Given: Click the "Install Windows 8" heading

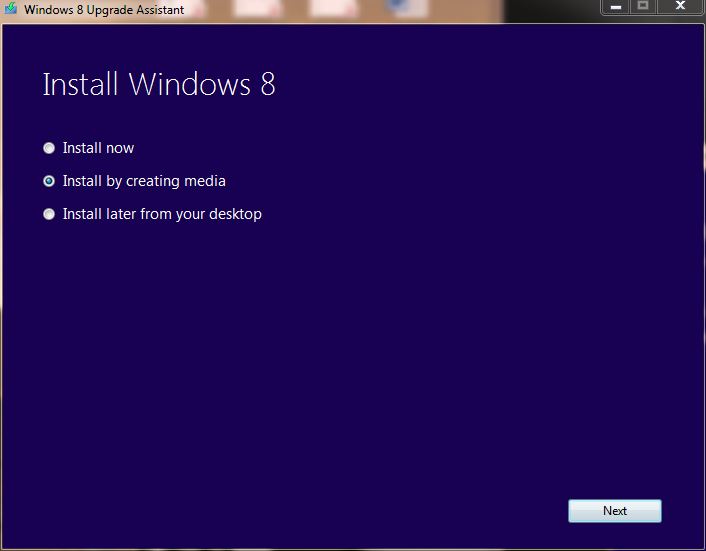Looking at the screenshot, I should [x=158, y=84].
